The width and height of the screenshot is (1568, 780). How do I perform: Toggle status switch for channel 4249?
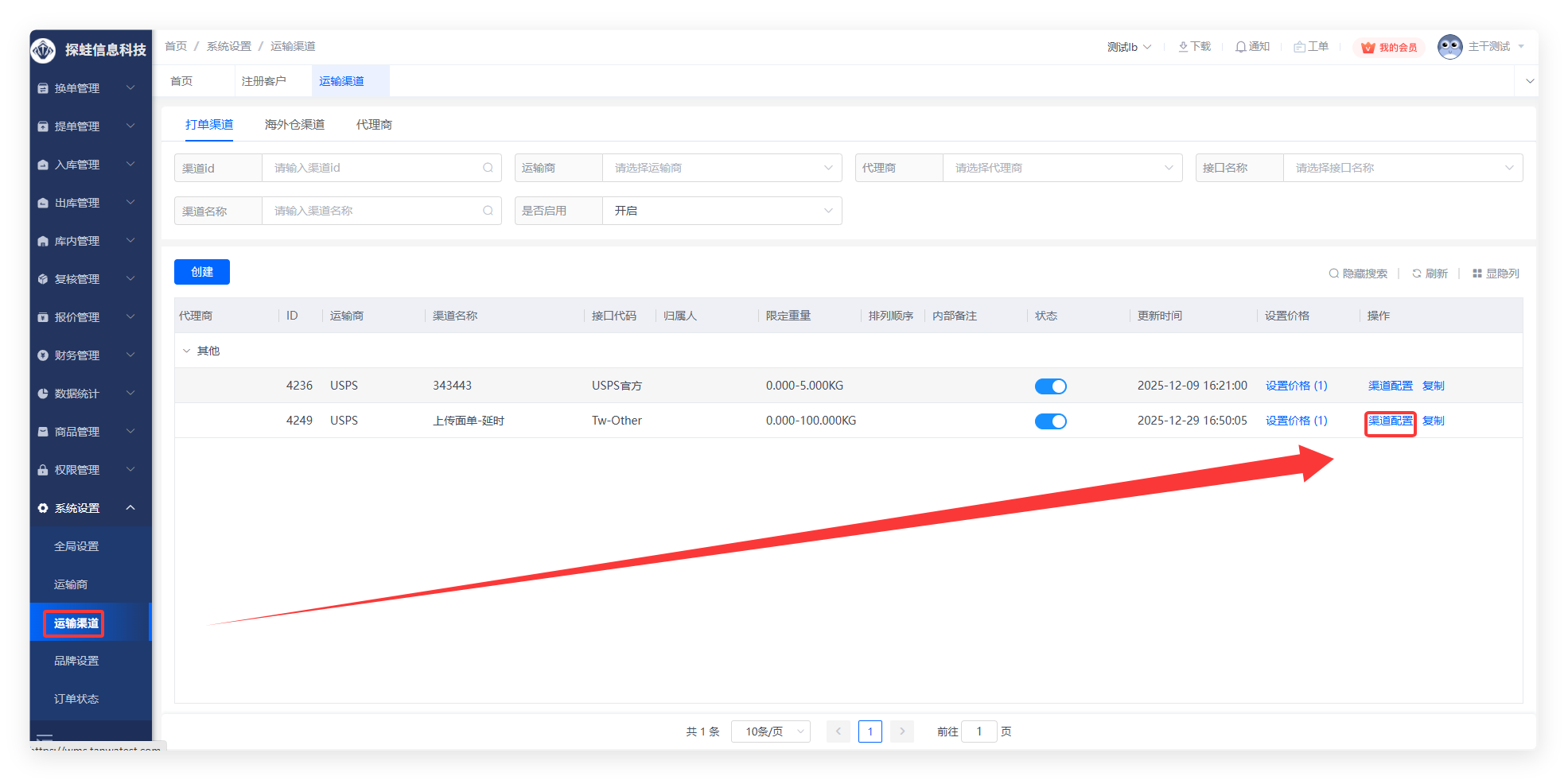pos(1050,421)
